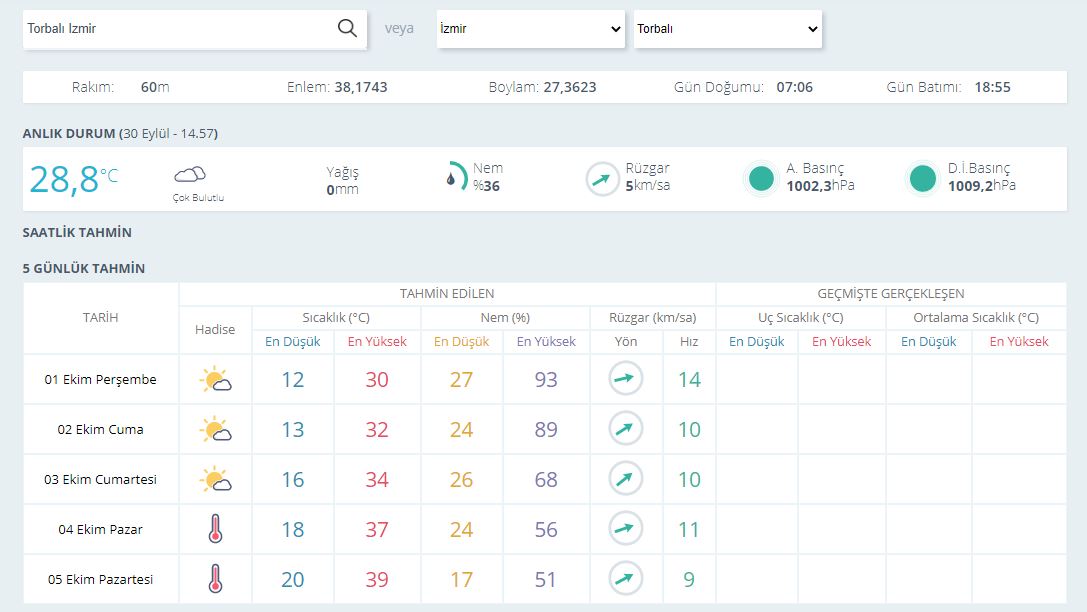Click wind speed 14 for 01 Ekim

tap(689, 380)
